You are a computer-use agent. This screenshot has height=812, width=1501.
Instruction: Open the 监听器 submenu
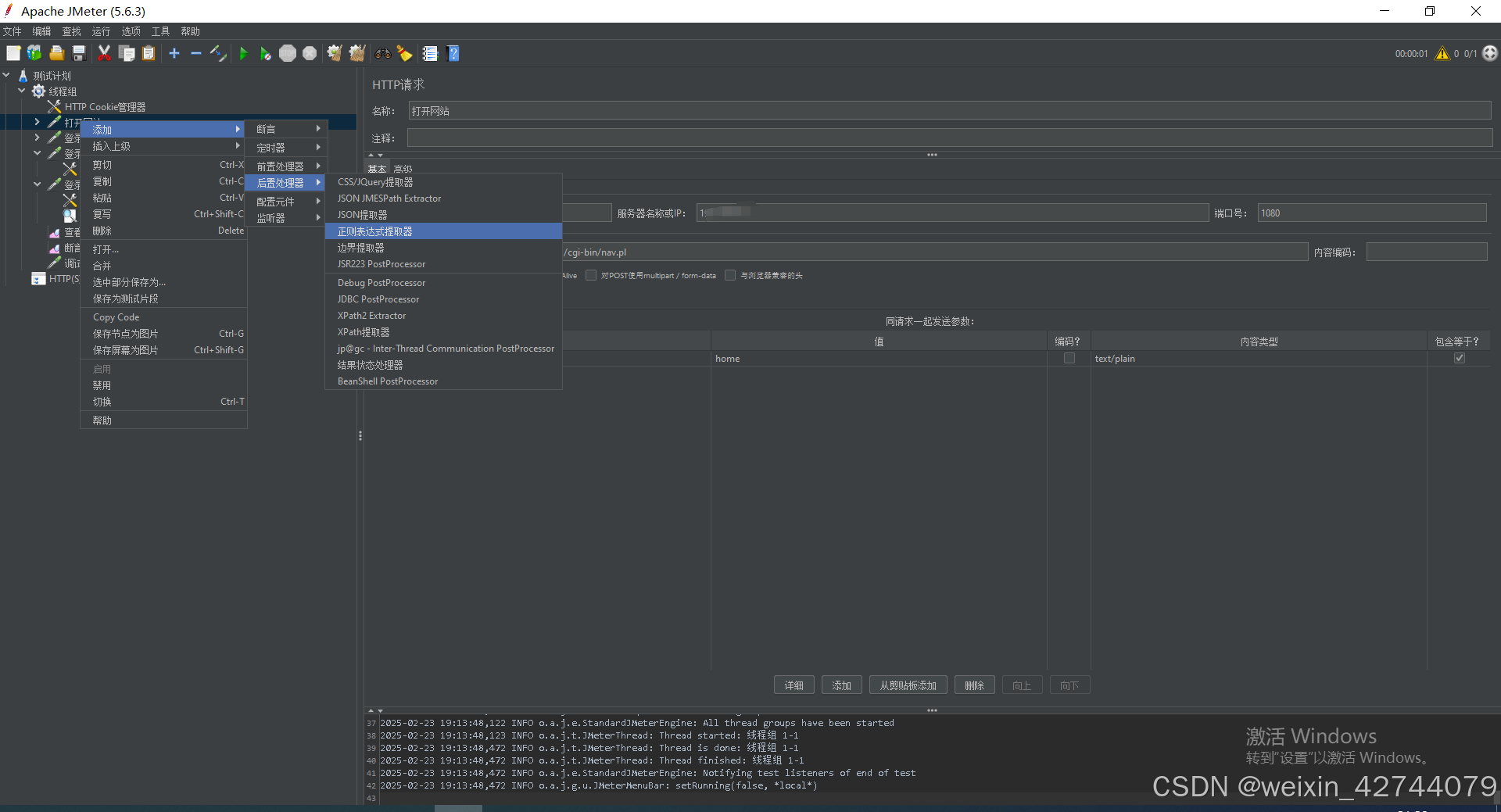286,218
